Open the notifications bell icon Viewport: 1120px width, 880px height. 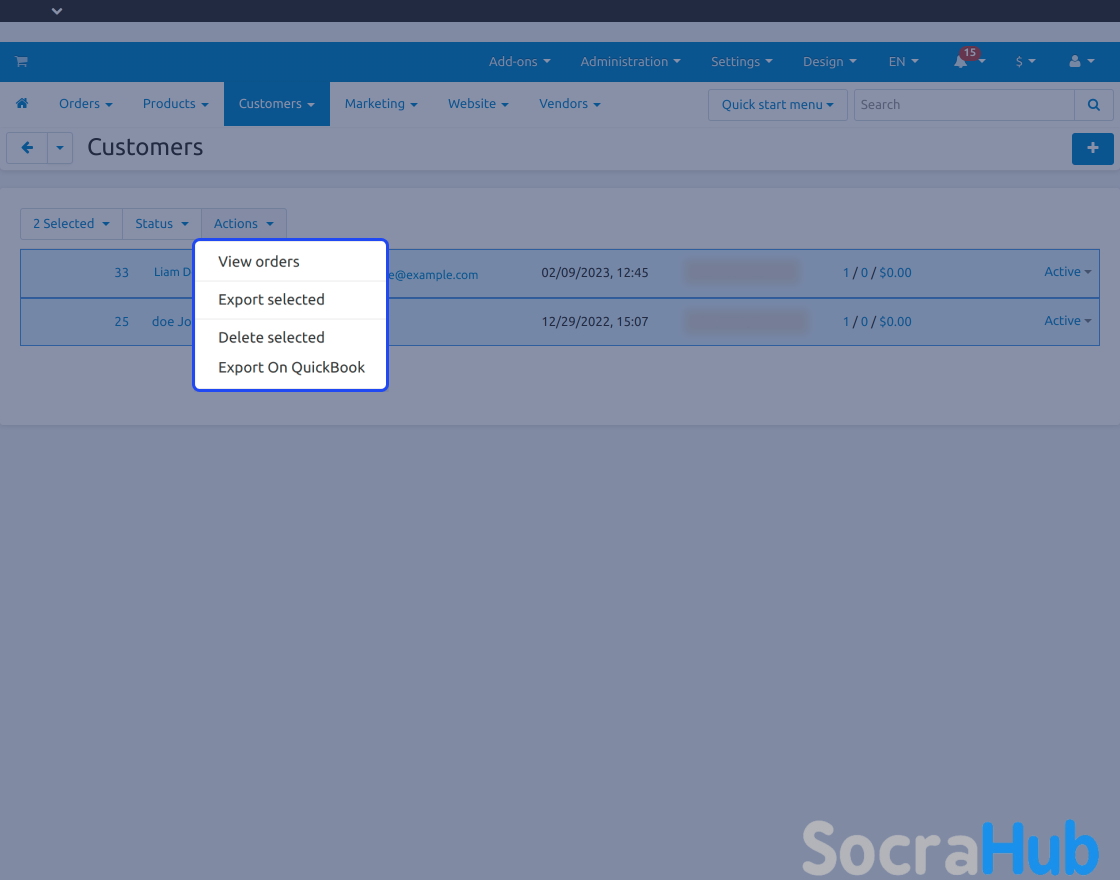coord(961,62)
